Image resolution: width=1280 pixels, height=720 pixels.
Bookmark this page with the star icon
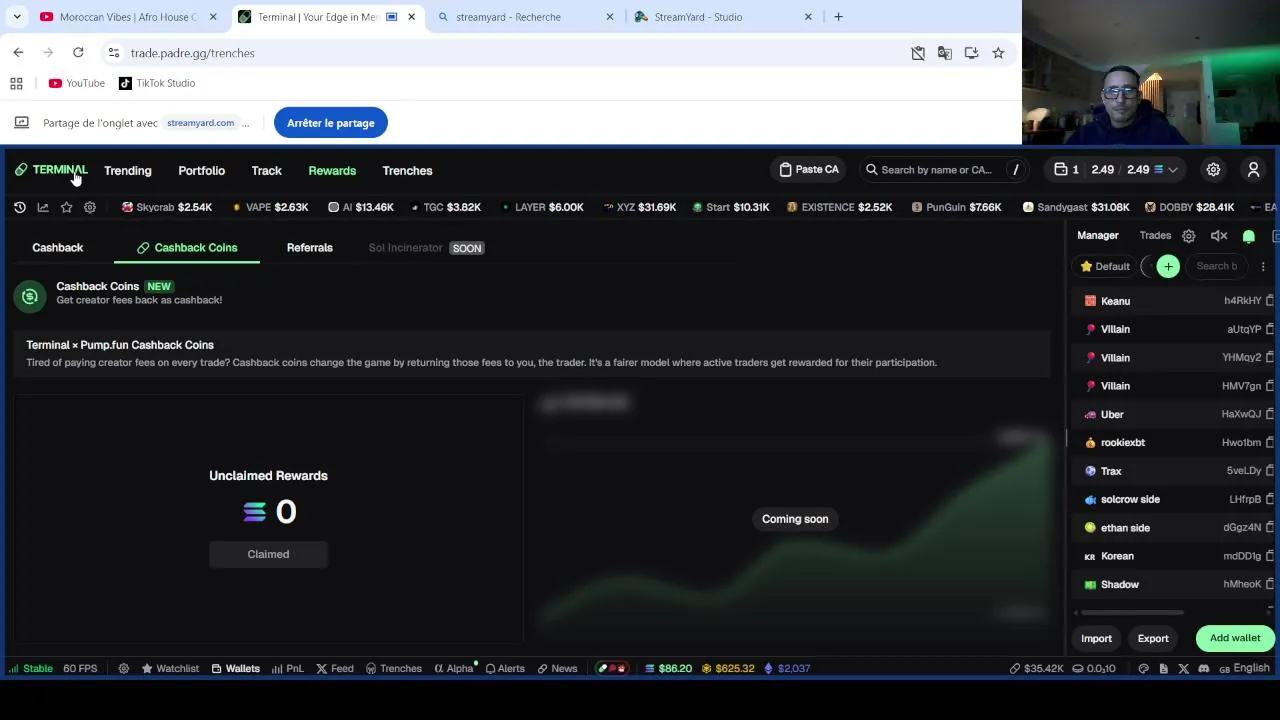click(998, 53)
